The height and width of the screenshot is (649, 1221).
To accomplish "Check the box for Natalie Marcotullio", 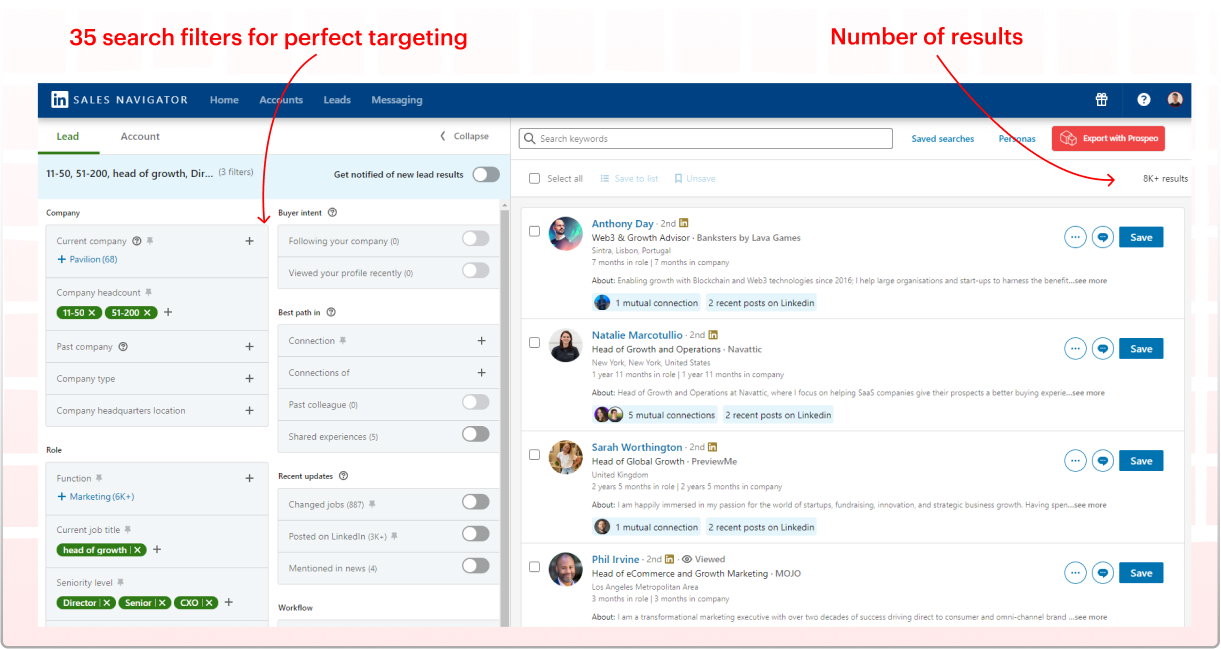I will (x=534, y=342).
